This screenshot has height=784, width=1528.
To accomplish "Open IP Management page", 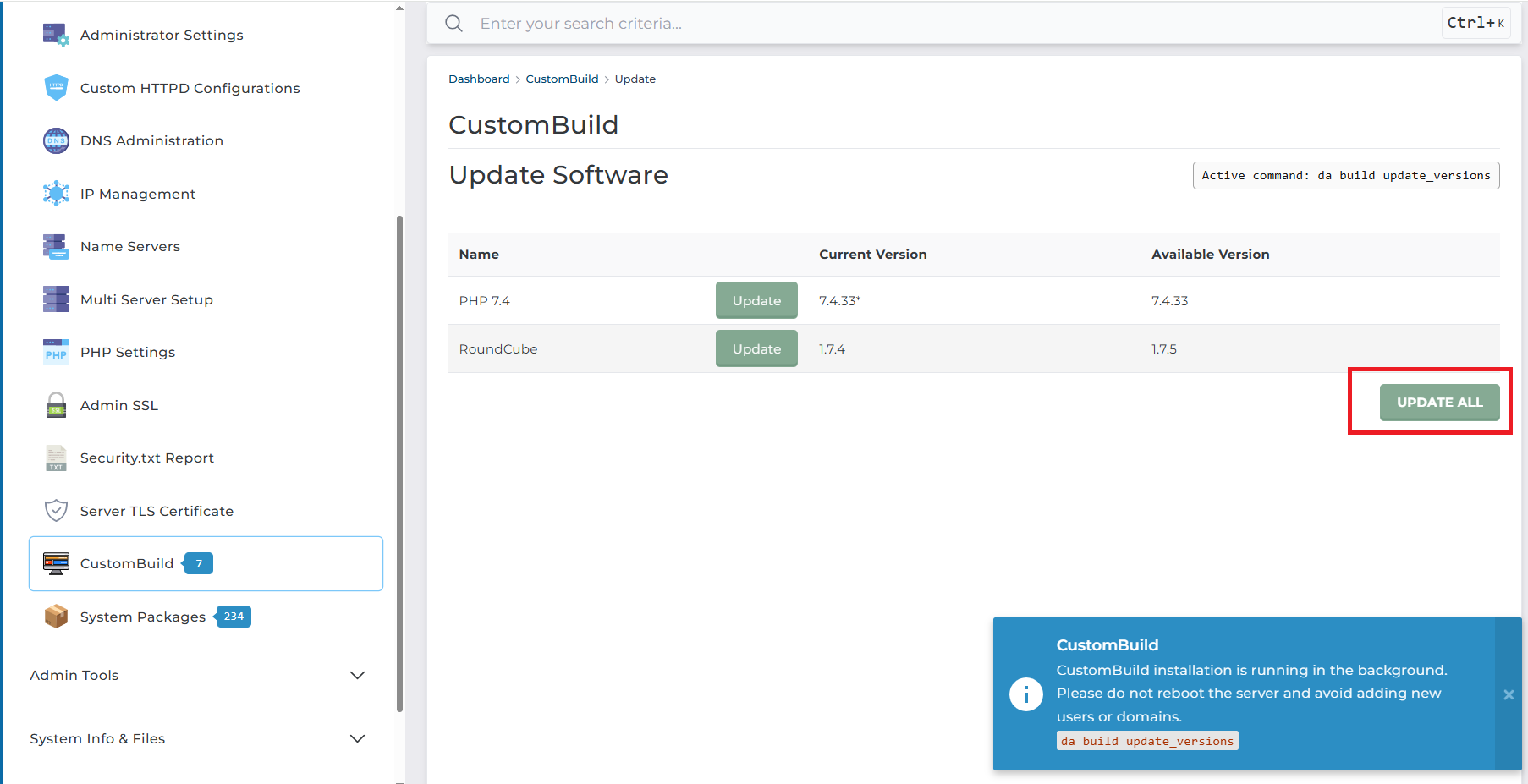I will coord(138,194).
